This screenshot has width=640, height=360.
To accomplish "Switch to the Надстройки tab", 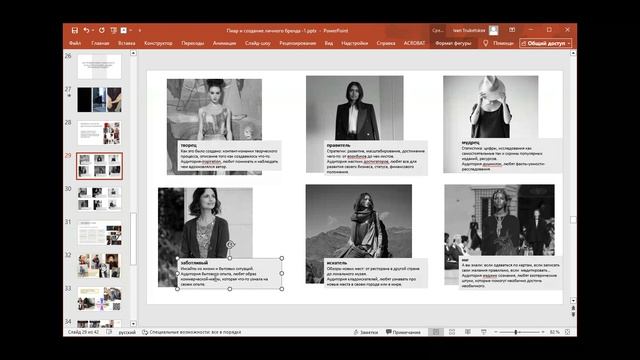I will (x=354, y=43).
